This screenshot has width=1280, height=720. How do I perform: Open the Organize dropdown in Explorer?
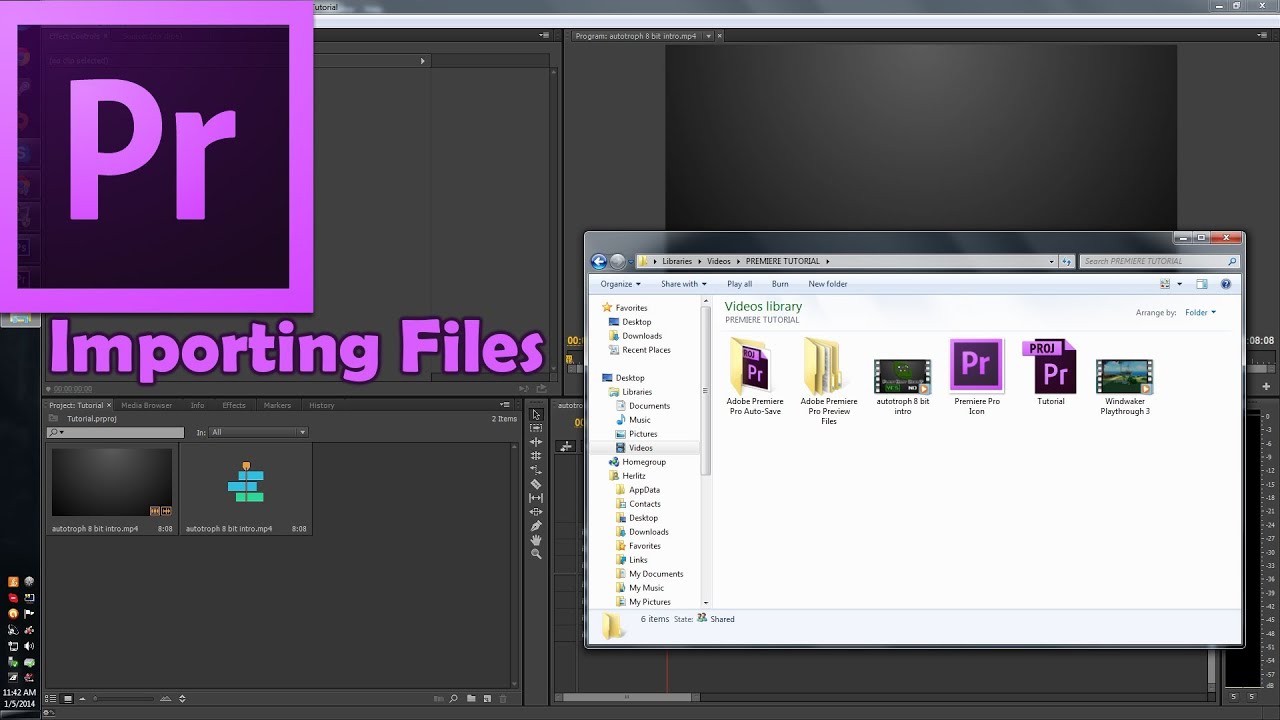620,284
